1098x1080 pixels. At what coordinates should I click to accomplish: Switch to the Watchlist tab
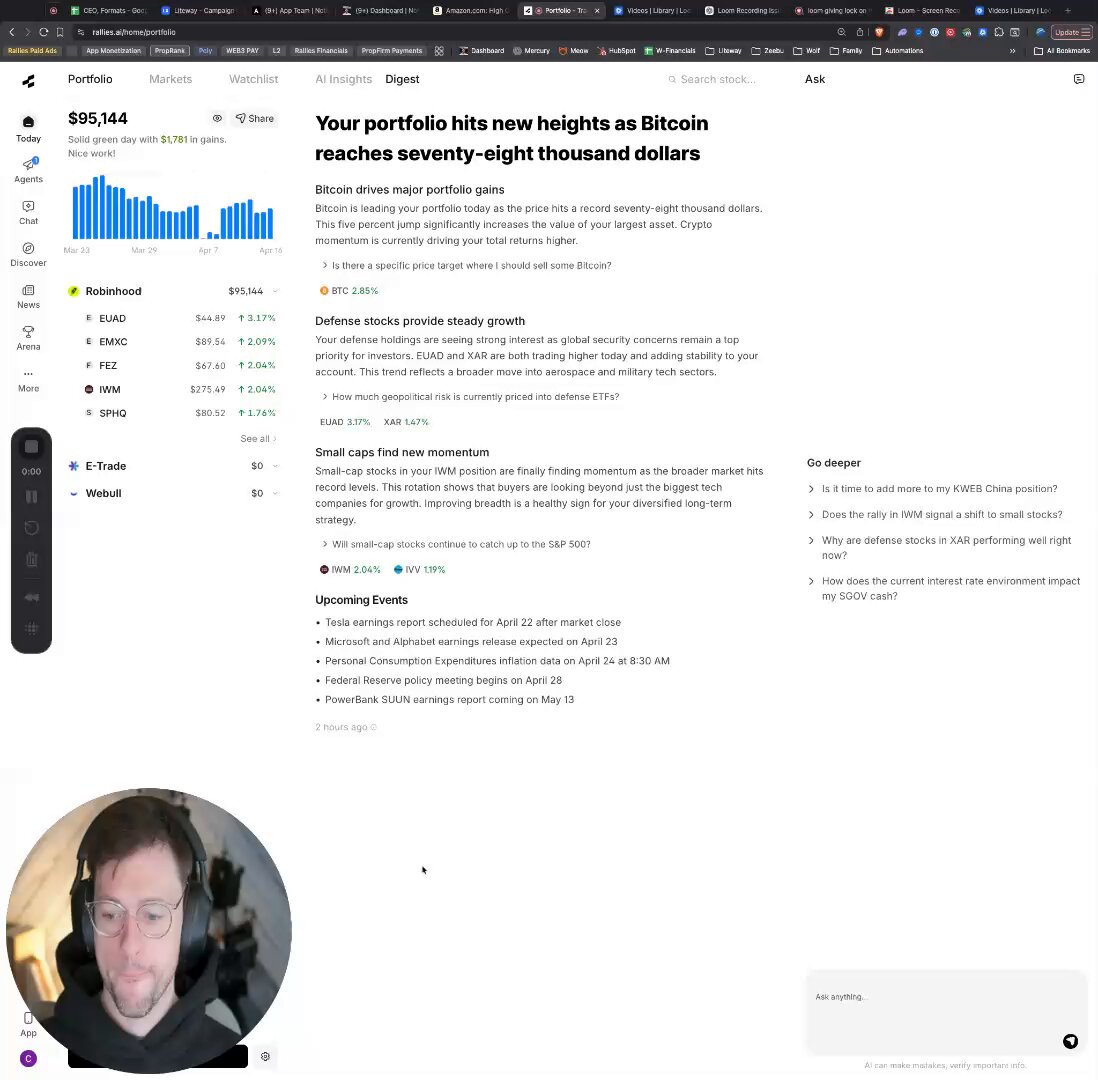pyautogui.click(x=253, y=79)
